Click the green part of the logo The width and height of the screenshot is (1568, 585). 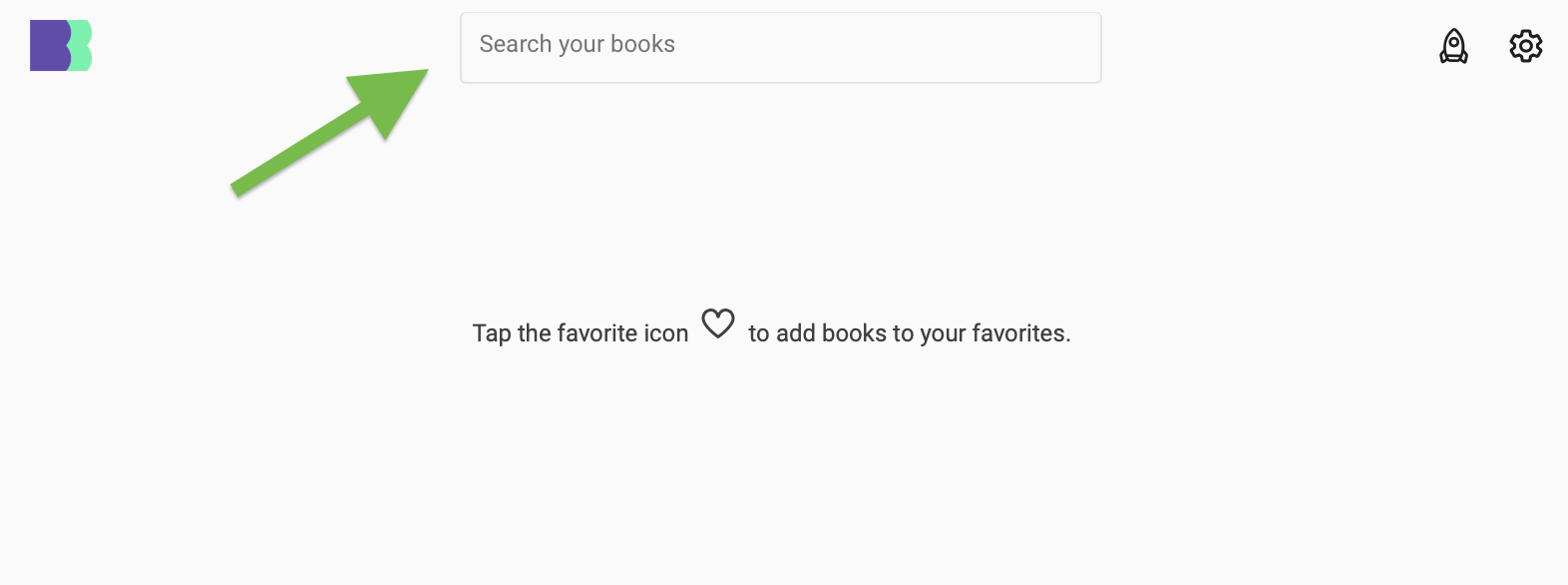tap(82, 46)
